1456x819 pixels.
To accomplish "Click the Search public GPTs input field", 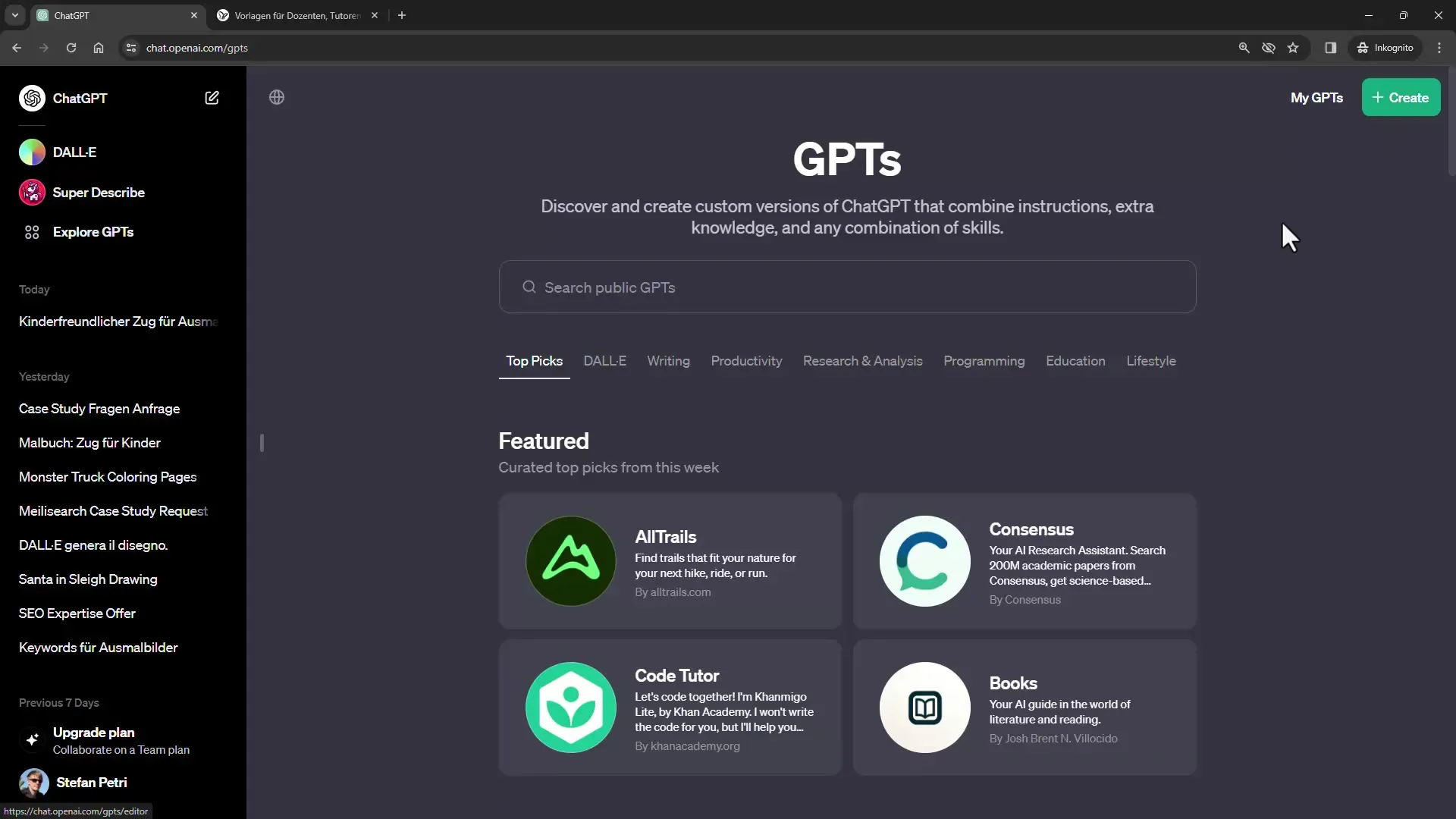I will click(x=847, y=287).
